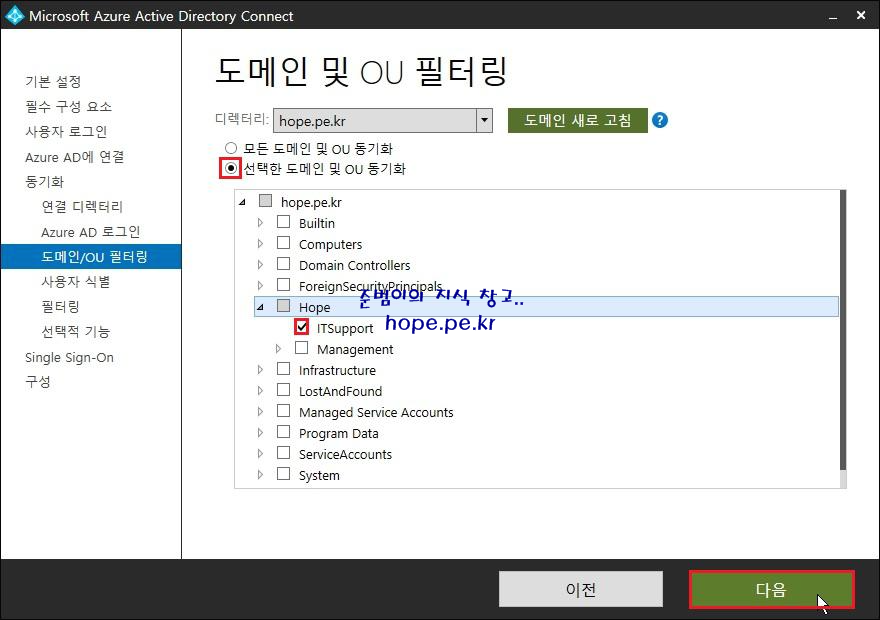This screenshot has width=880, height=620.
Task: Check the ForeignSecurityPrincipals checkbox
Action: pos(283,285)
